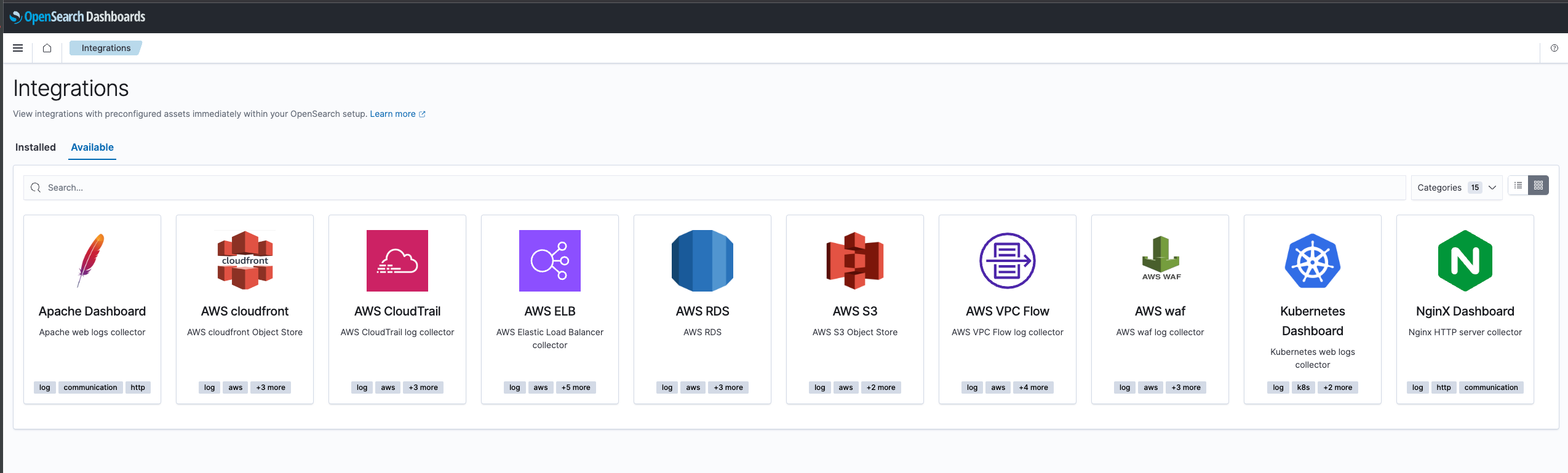This screenshot has width=1568, height=473.
Task: Click 'AWS Elastic Load Balancer collector' description
Action: click(x=550, y=339)
